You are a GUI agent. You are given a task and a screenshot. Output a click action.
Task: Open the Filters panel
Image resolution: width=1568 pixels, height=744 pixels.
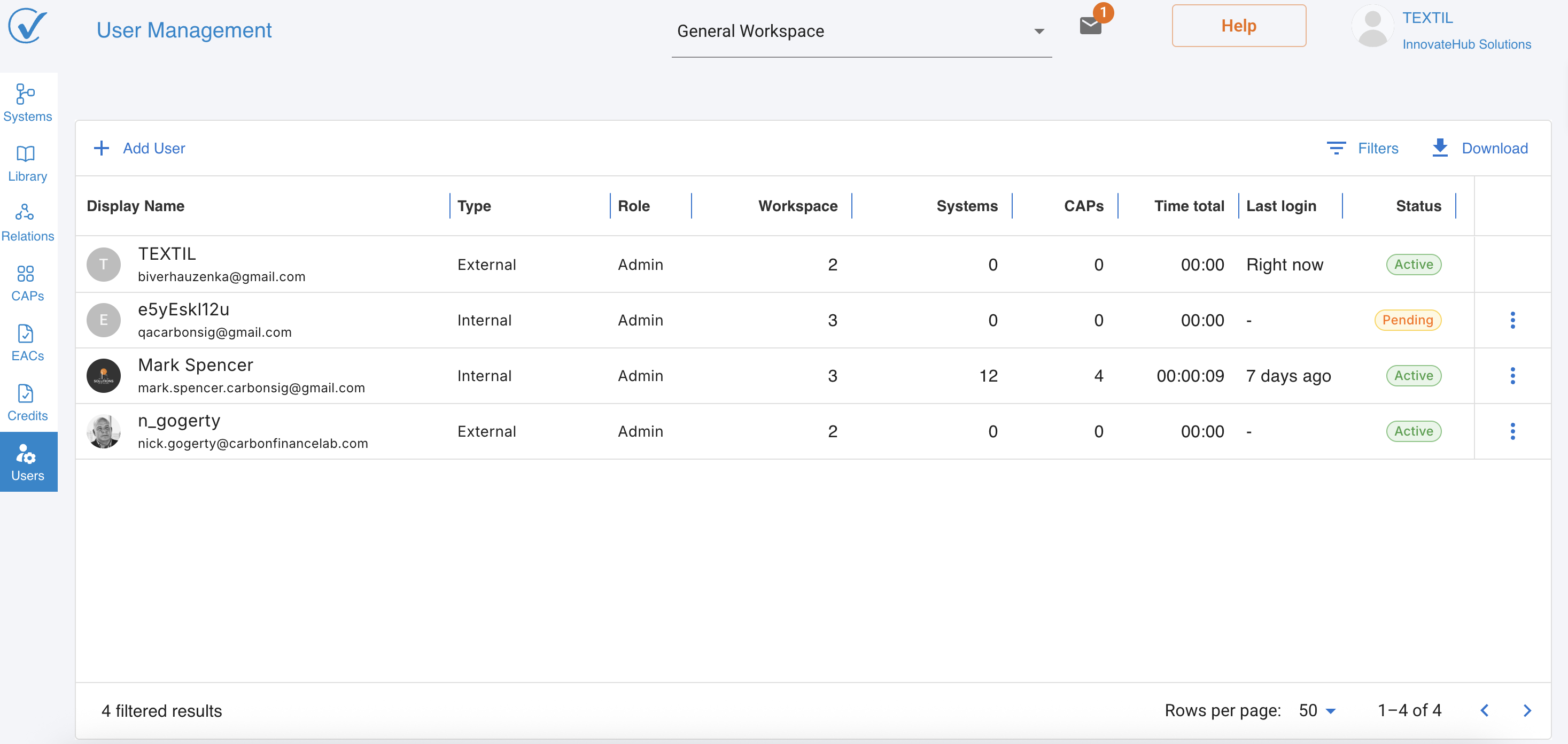(1362, 148)
